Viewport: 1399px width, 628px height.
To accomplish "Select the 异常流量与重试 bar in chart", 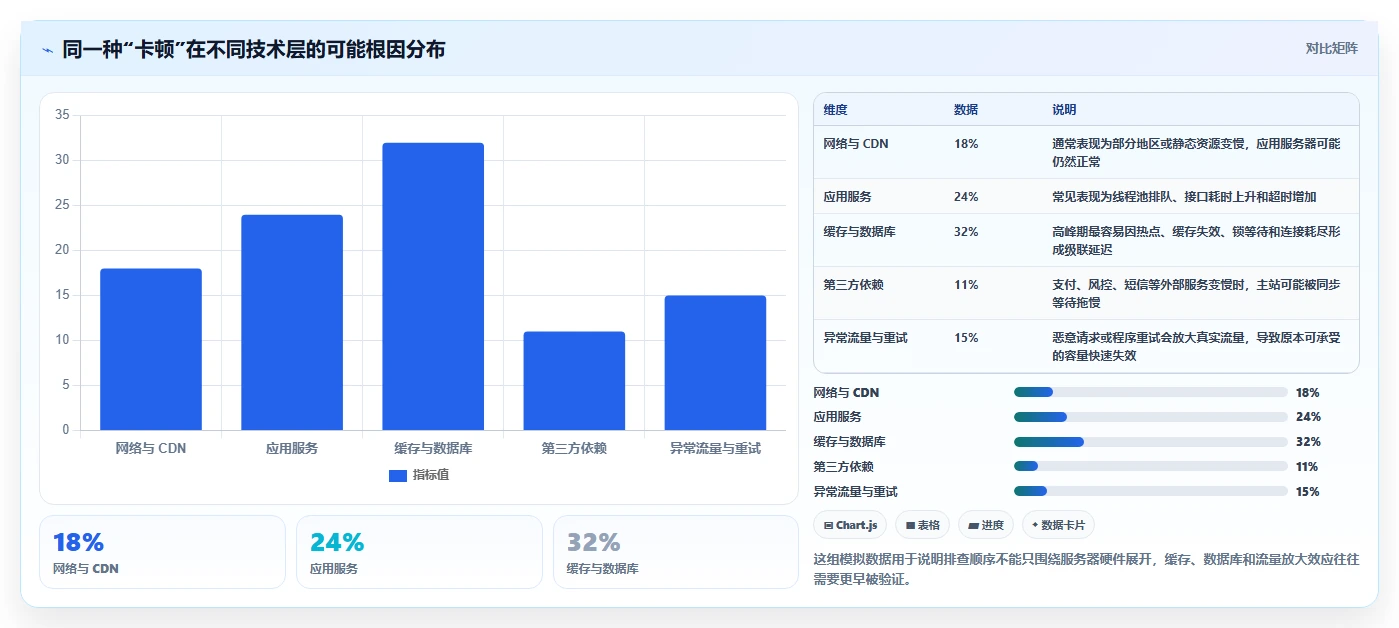I will [715, 363].
